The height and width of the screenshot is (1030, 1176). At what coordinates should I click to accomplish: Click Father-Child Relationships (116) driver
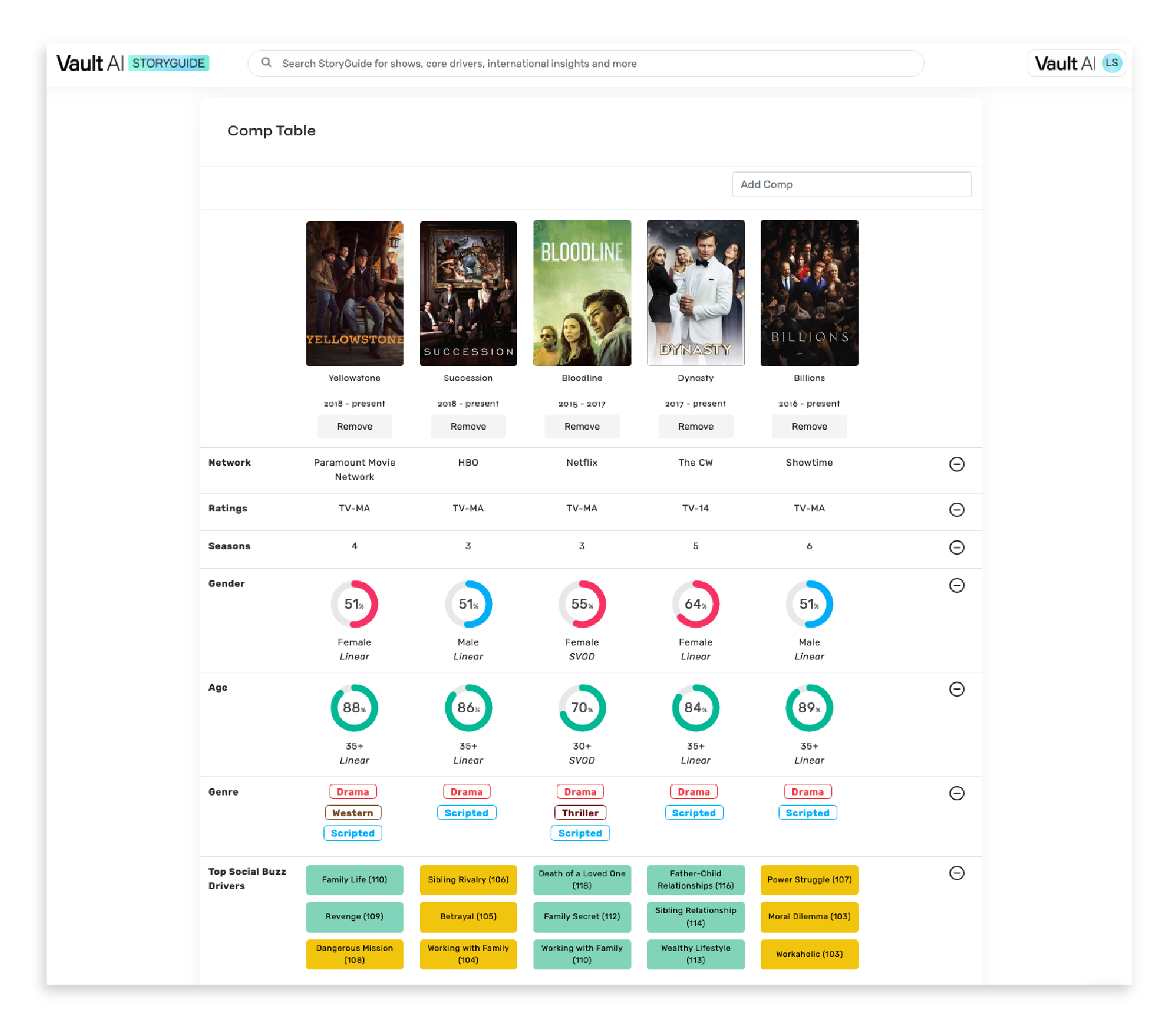click(x=696, y=880)
